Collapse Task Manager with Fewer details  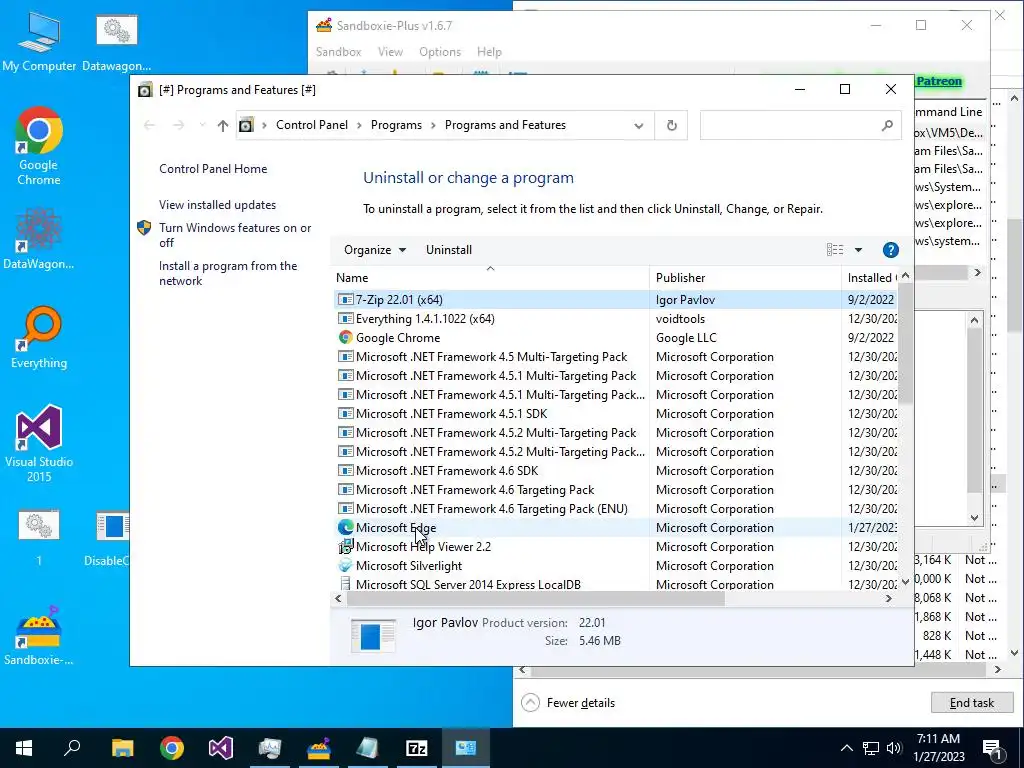point(568,703)
